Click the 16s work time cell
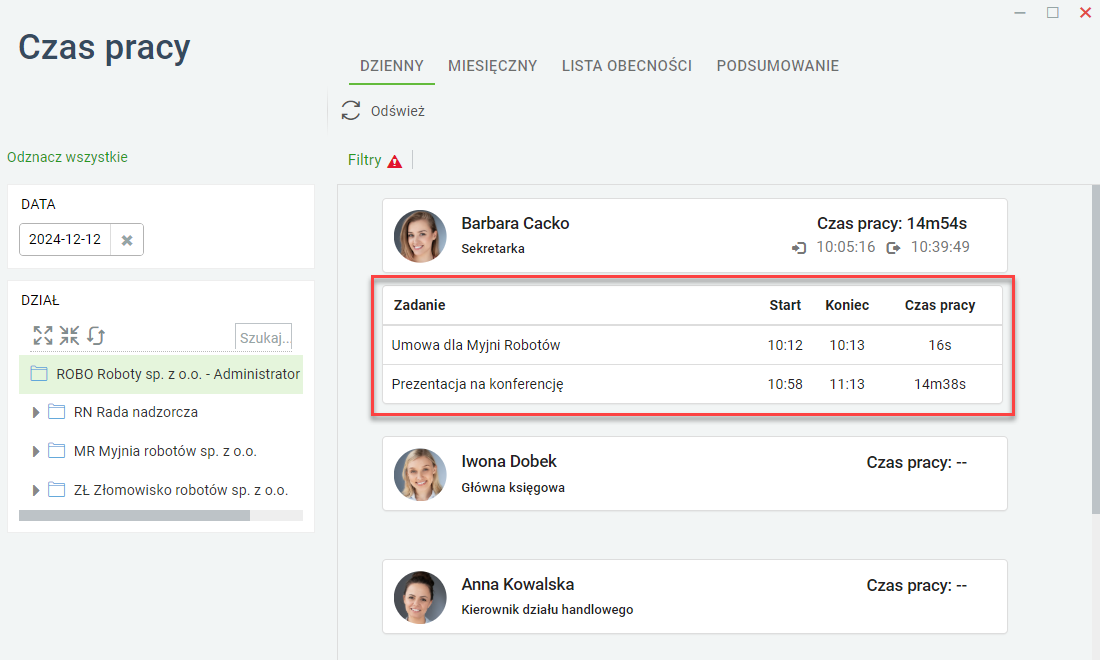Screen dimensions: 1100x660 pos(939,345)
